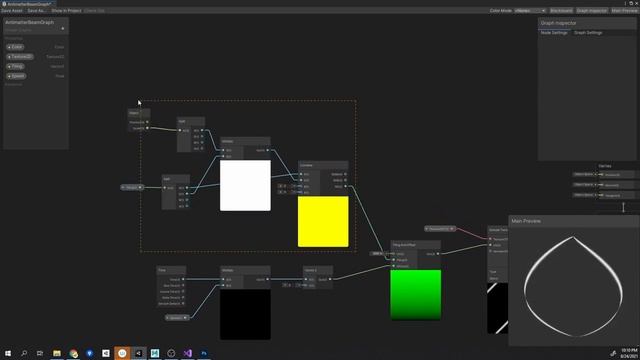Click the clock in the system tray

click(629, 353)
